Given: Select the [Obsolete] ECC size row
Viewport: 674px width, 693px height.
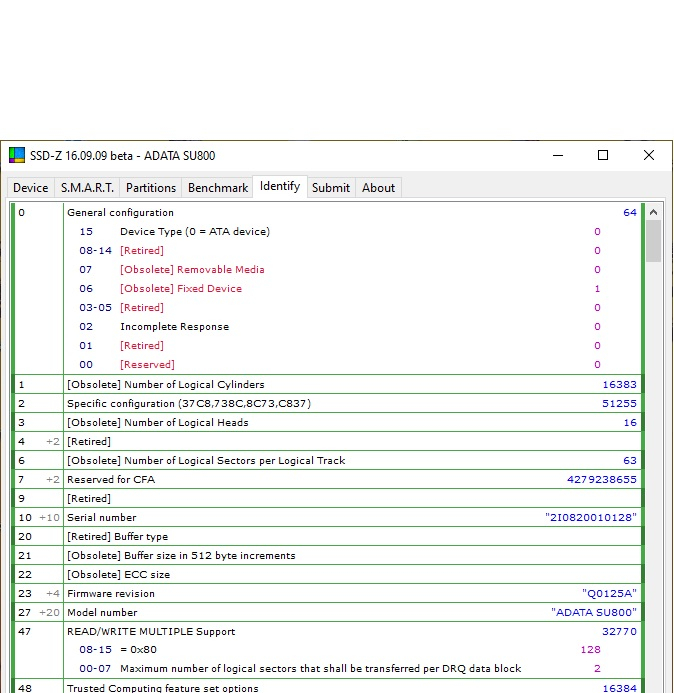Looking at the screenshot, I should [x=327, y=575].
